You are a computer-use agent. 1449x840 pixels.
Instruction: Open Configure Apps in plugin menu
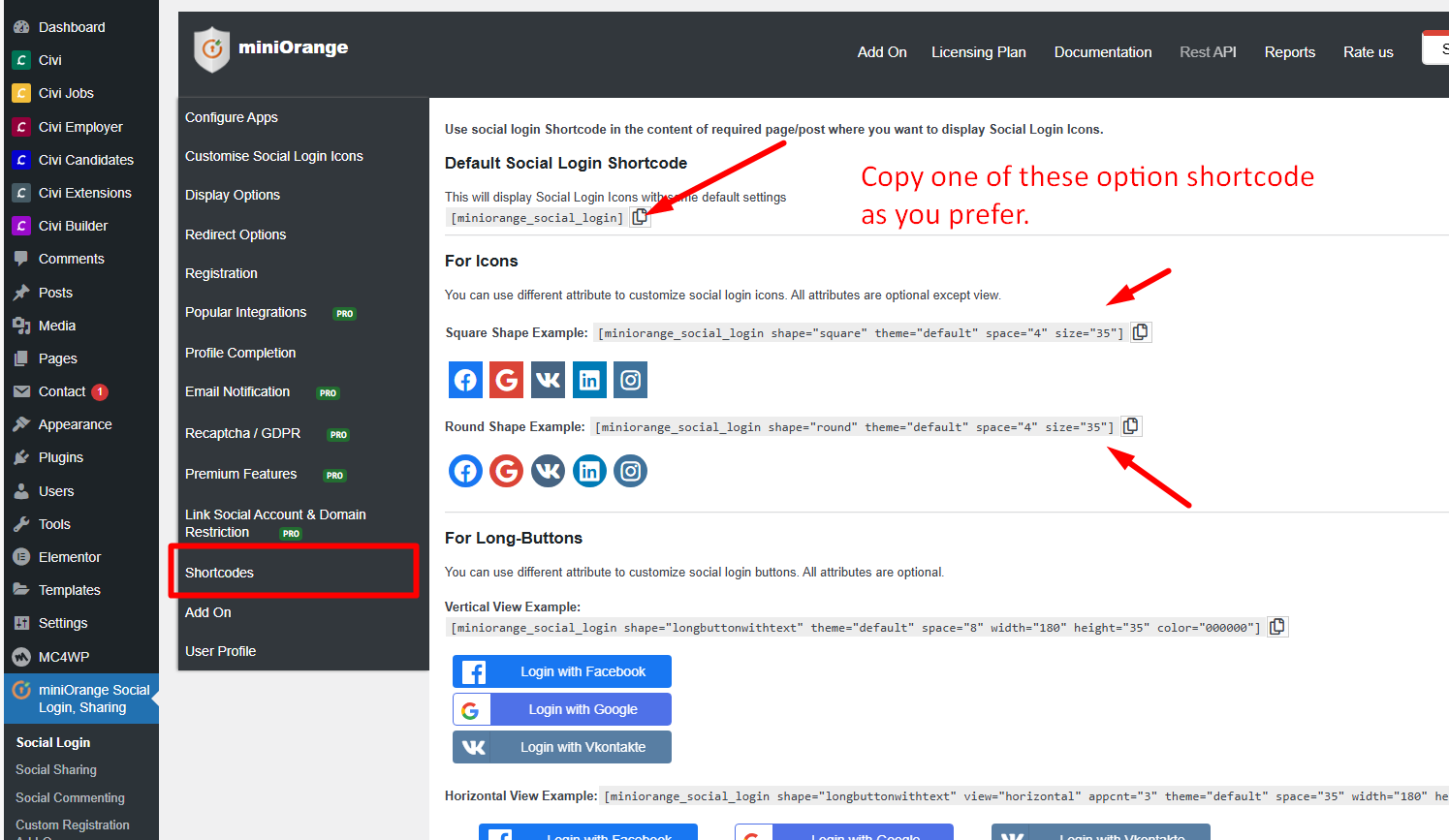232,117
